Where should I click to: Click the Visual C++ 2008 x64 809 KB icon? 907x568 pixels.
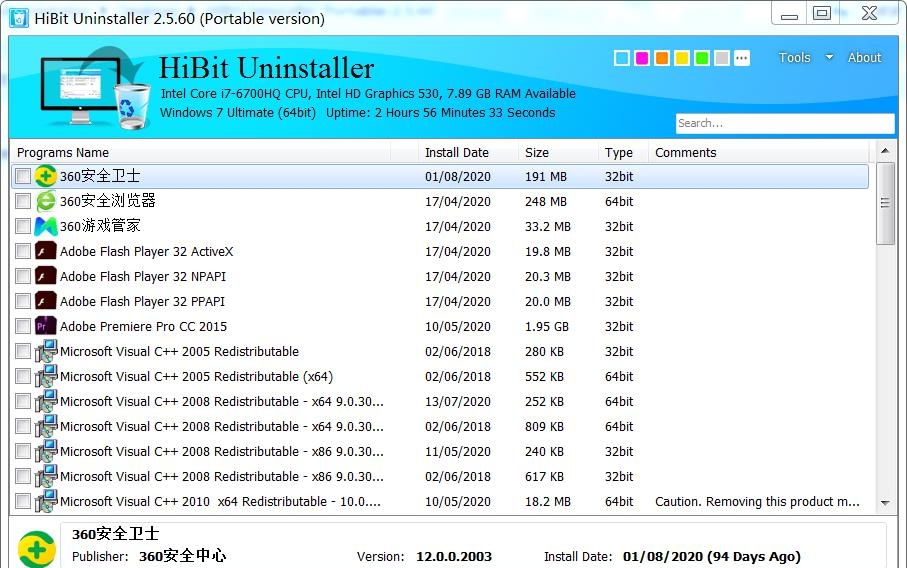pos(45,426)
